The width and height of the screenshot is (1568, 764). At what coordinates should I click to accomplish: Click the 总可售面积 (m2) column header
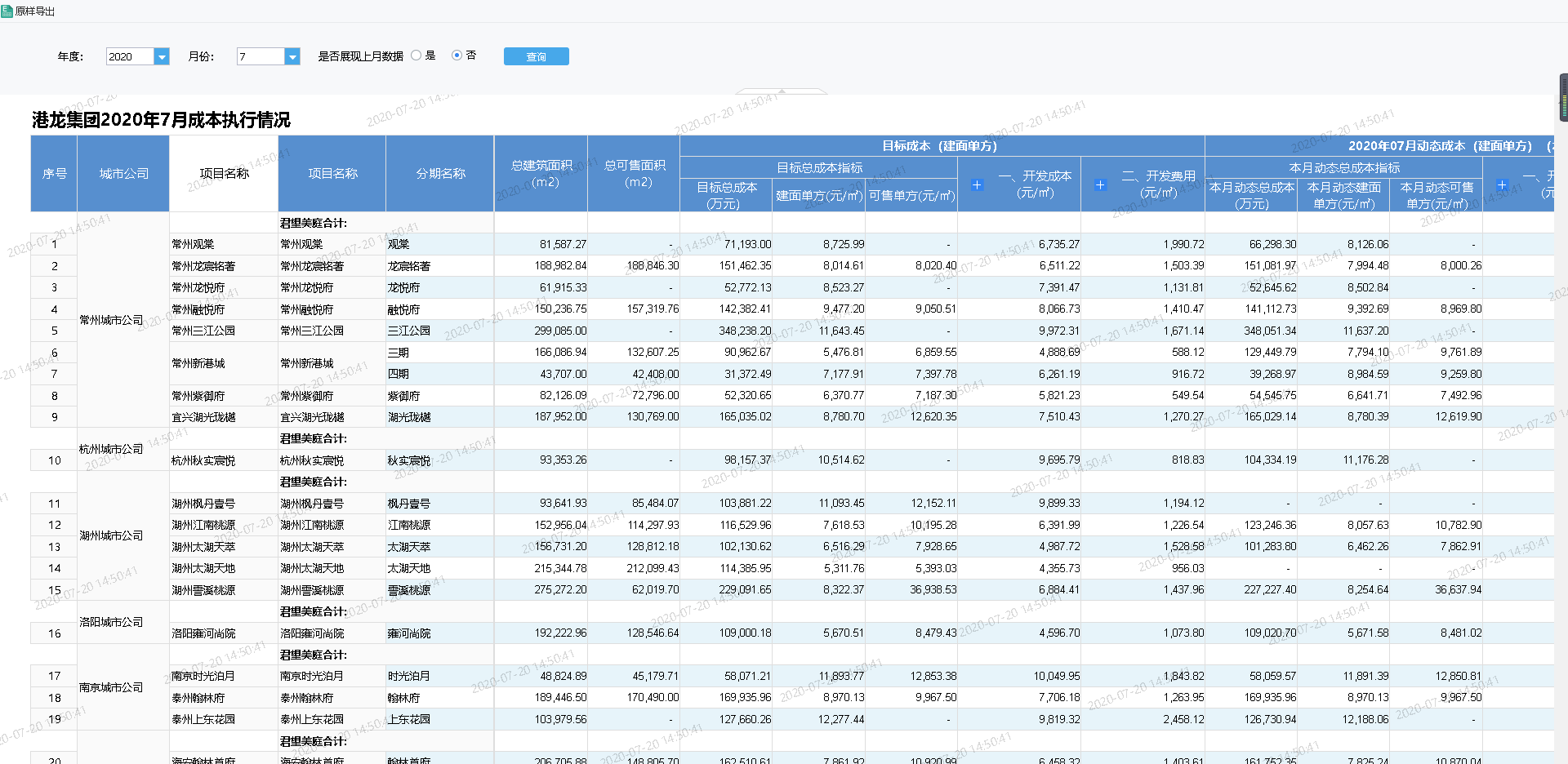click(635, 174)
